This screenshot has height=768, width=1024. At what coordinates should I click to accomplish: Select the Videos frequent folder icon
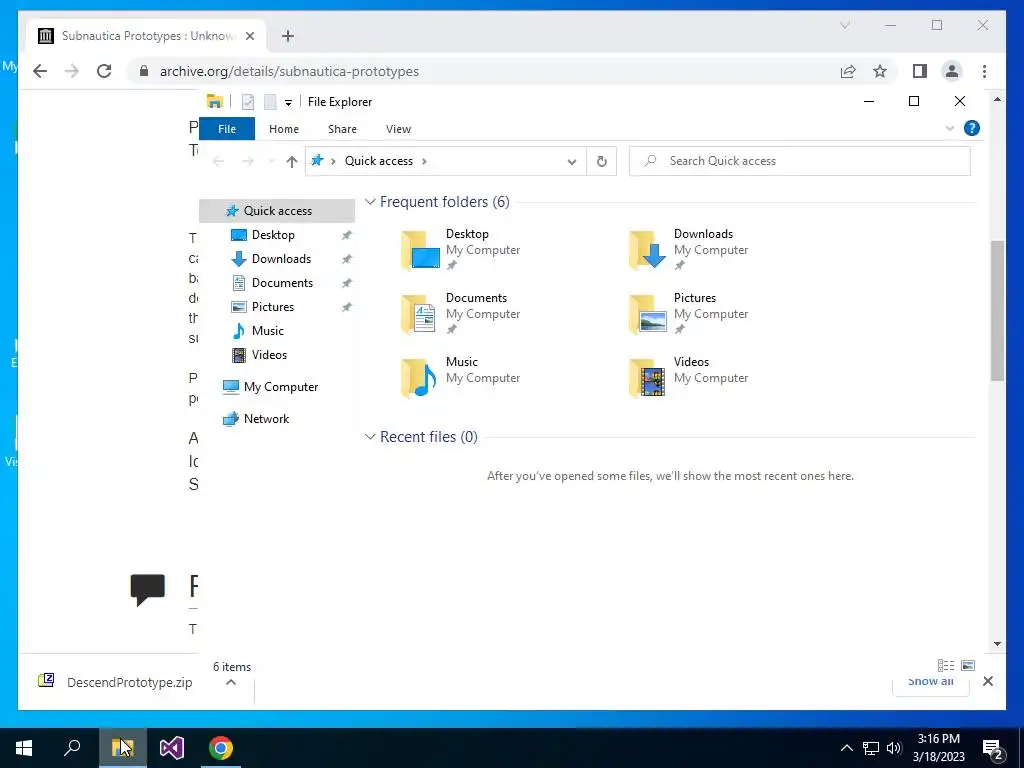coord(648,378)
